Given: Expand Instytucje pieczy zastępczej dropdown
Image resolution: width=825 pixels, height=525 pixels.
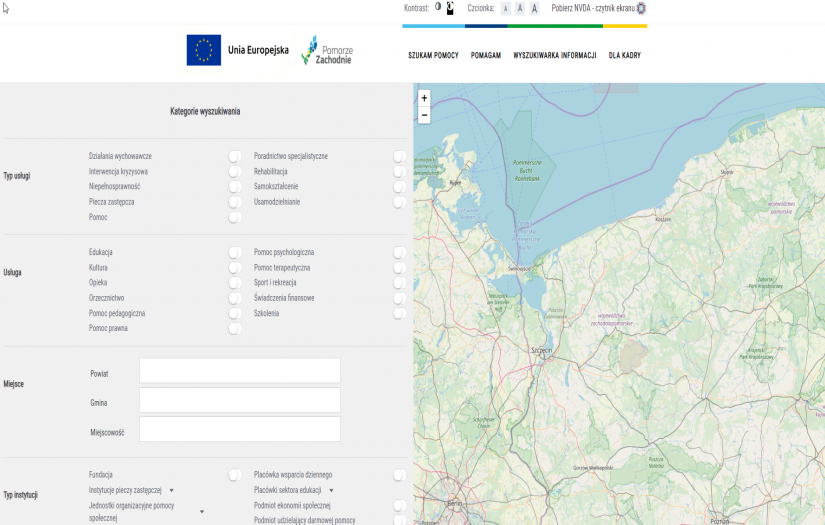Looking at the screenshot, I should 171,491.
